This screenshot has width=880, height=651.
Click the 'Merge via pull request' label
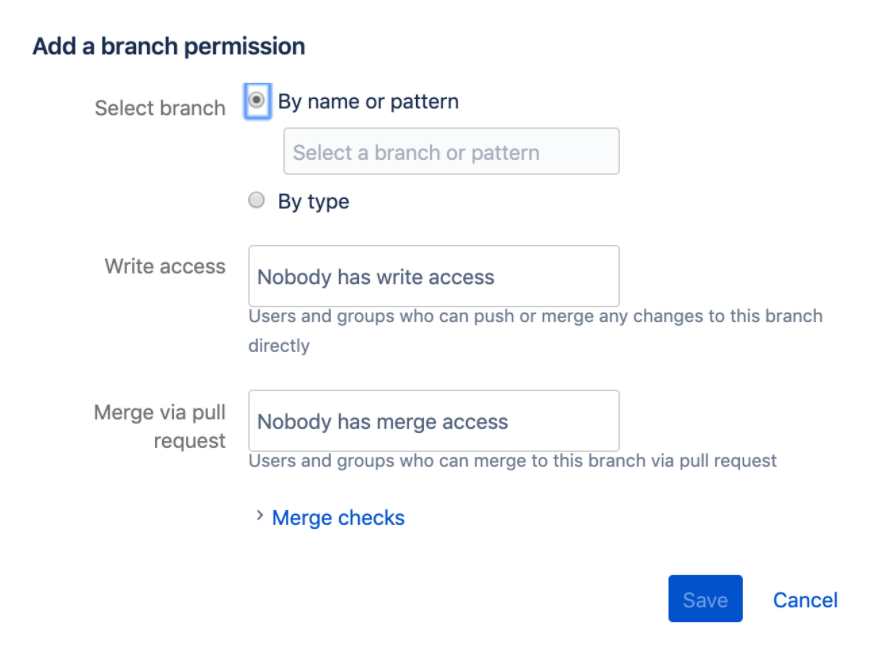[160, 427]
